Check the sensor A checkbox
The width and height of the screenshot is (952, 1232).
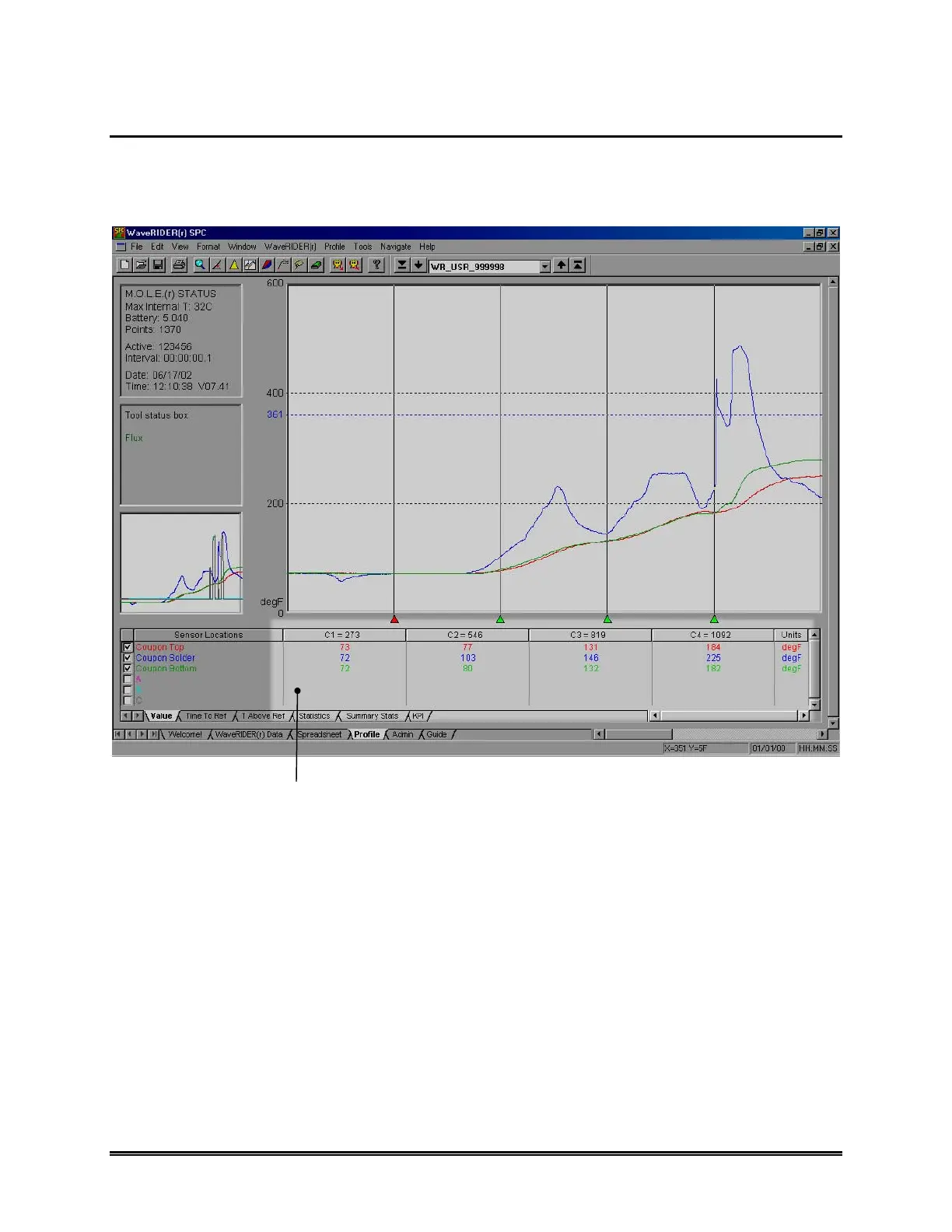pyautogui.click(x=128, y=679)
